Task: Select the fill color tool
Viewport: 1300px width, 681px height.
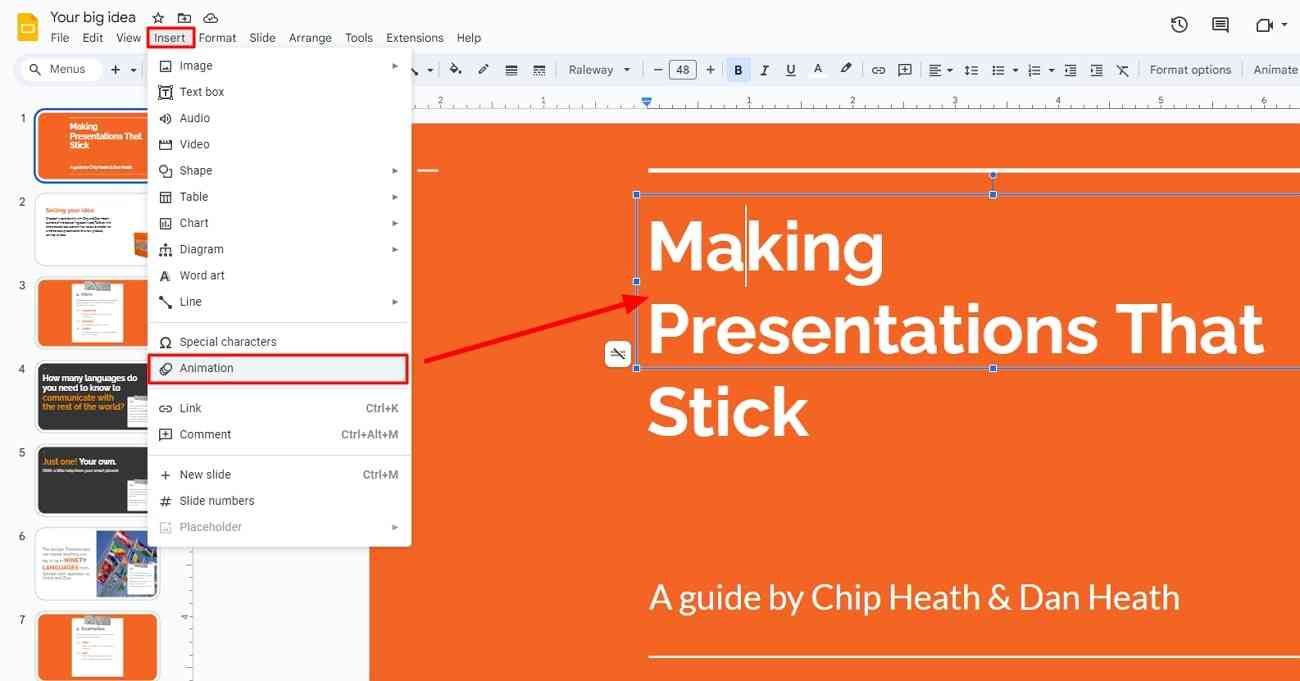Action: point(455,69)
